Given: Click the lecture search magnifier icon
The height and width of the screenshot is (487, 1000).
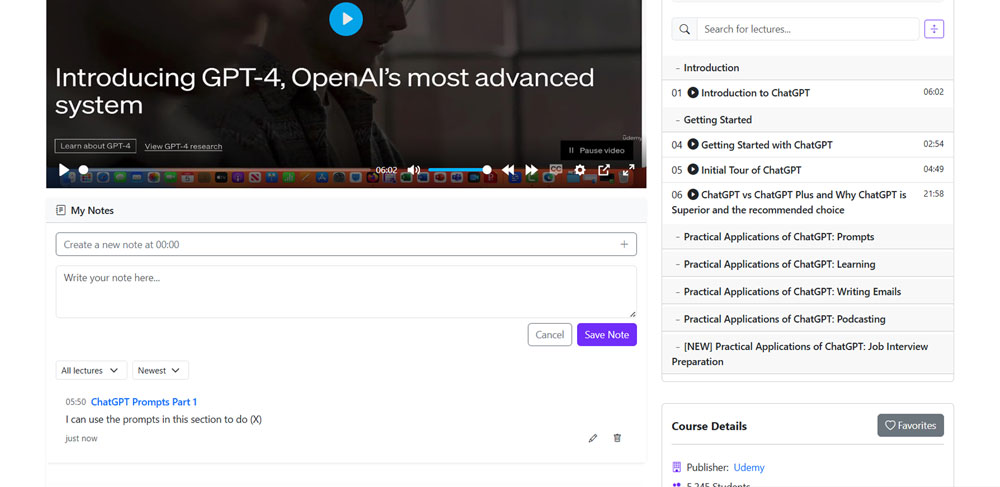Looking at the screenshot, I should 684,29.
